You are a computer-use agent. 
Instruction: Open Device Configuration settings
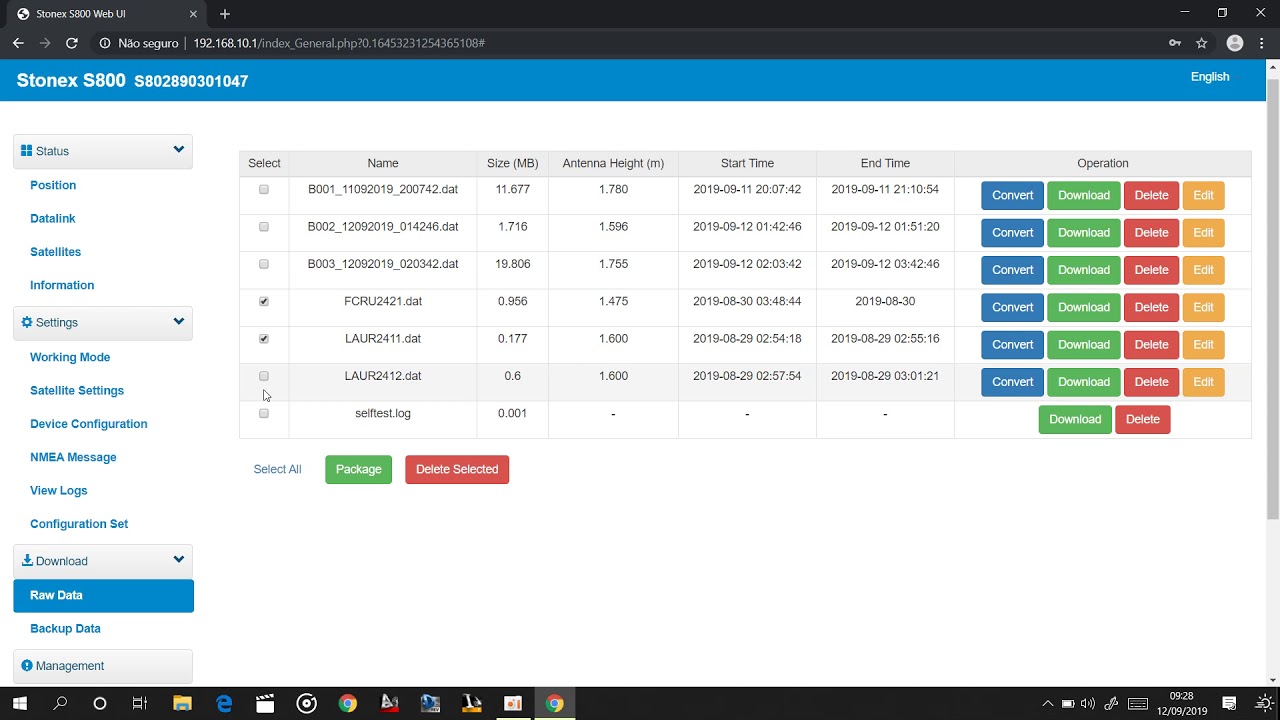click(89, 424)
